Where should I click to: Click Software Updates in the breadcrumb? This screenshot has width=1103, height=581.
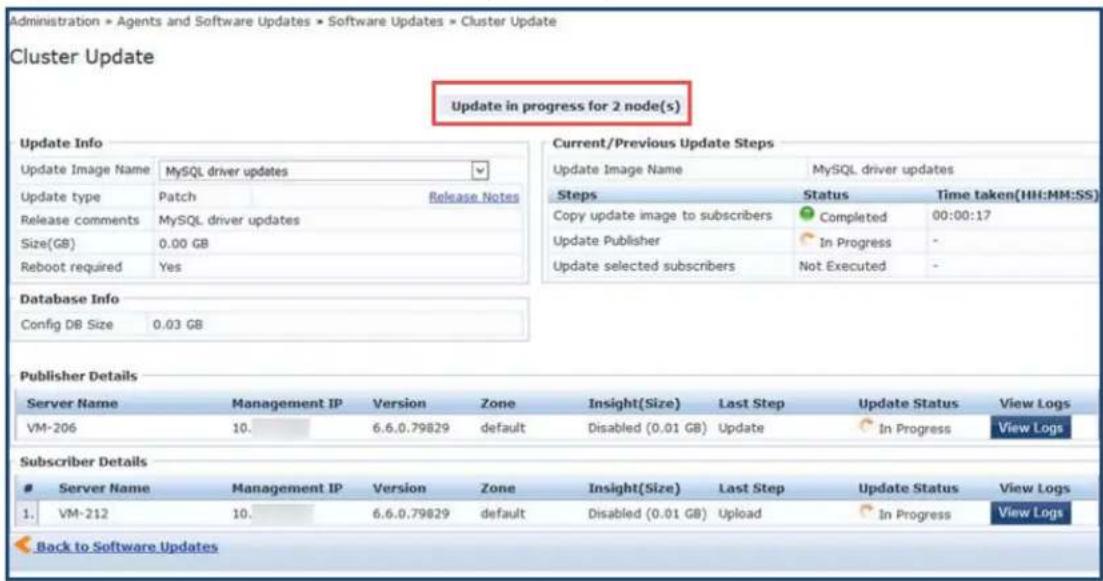coord(385,21)
